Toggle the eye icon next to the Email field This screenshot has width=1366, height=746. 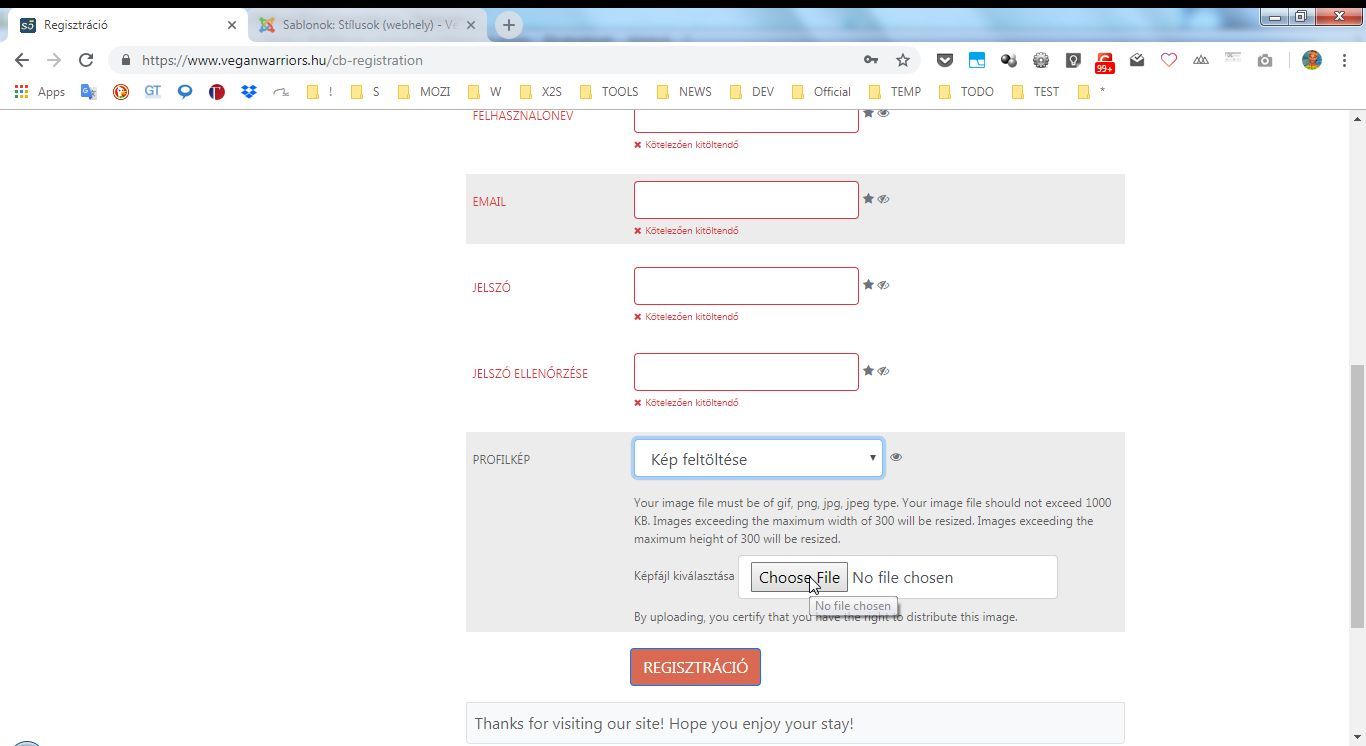tap(883, 199)
